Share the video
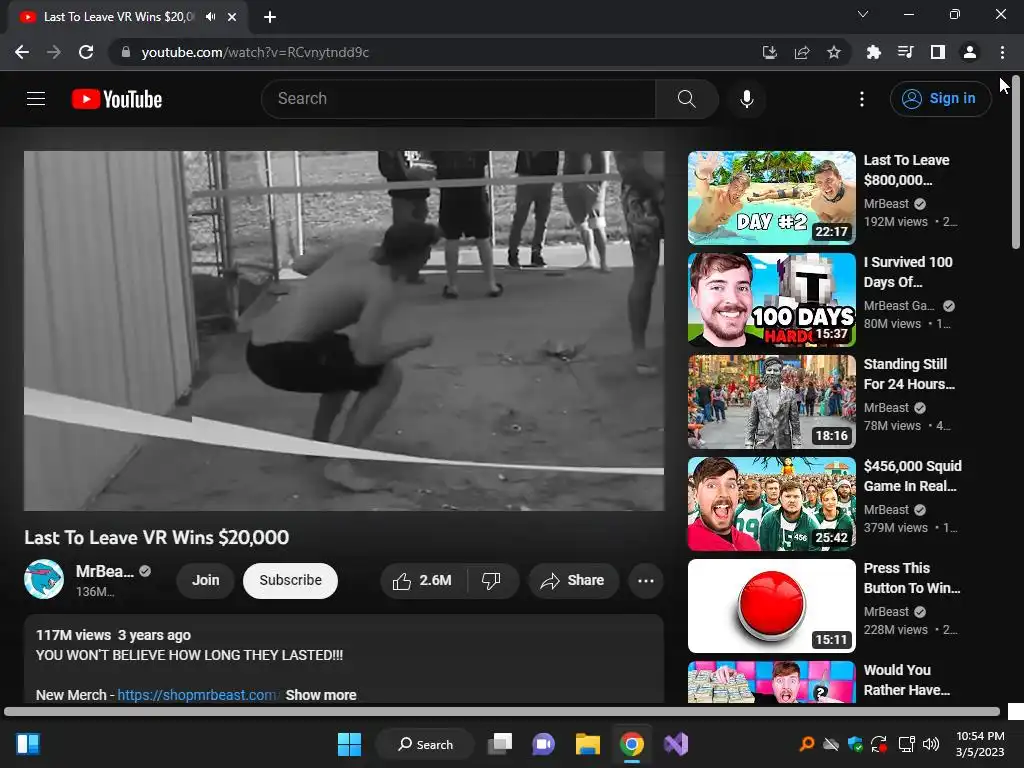Screen dimensions: 1024x768 573,581
